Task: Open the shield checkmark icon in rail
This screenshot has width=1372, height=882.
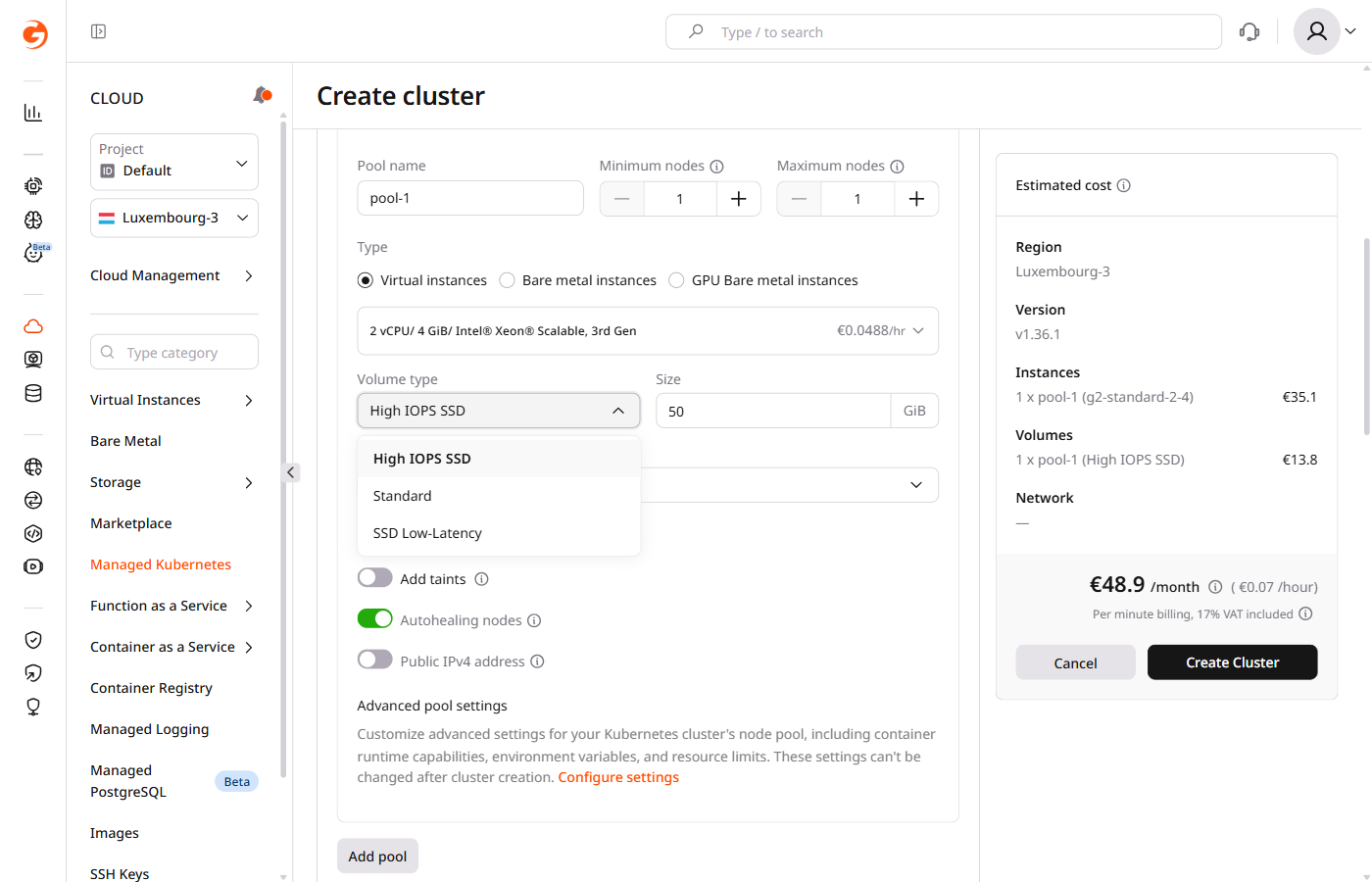Action: [33, 640]
